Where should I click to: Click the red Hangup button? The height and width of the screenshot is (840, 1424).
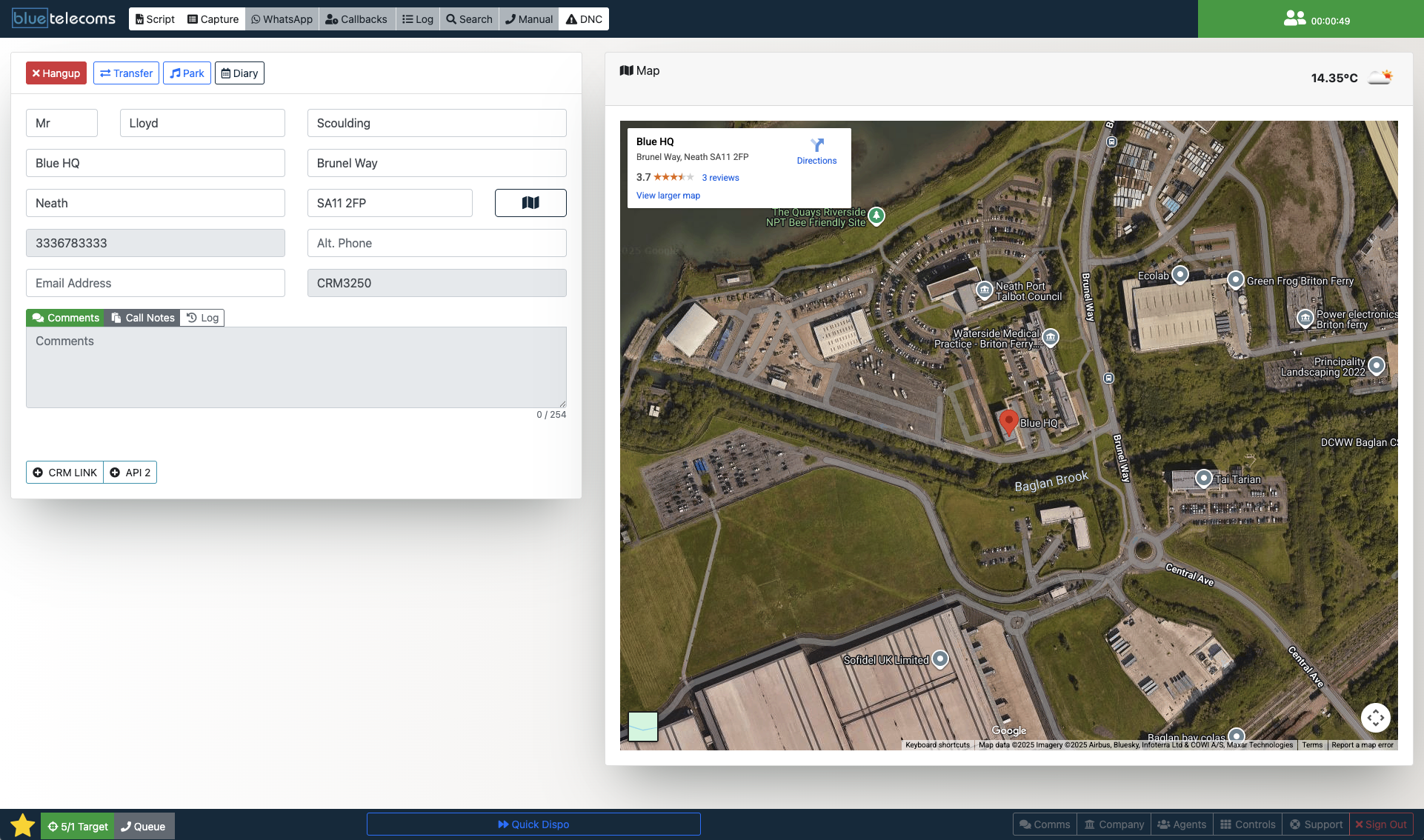click(x=56, y=73)
